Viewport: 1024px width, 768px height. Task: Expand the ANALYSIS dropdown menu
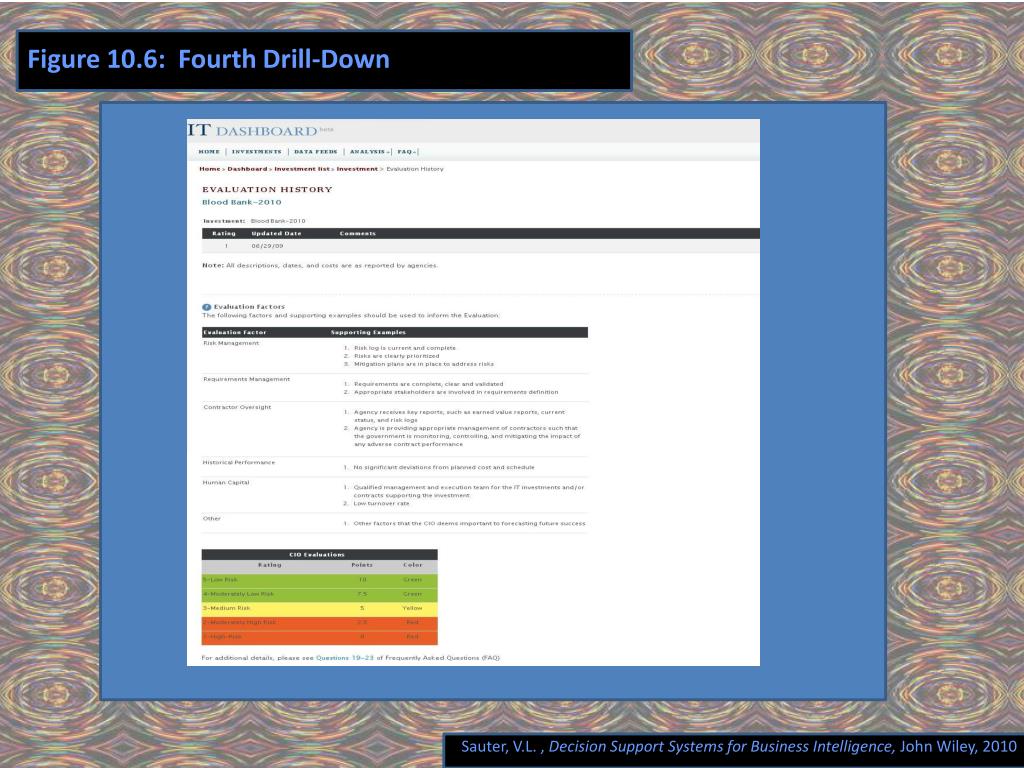point(370,152)
